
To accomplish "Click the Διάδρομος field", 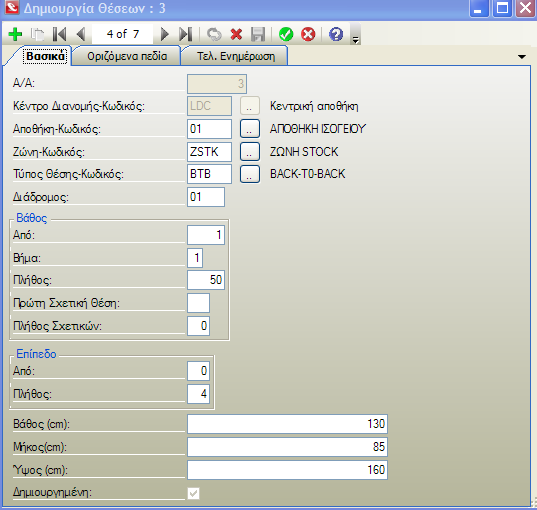I will (206, 197).
